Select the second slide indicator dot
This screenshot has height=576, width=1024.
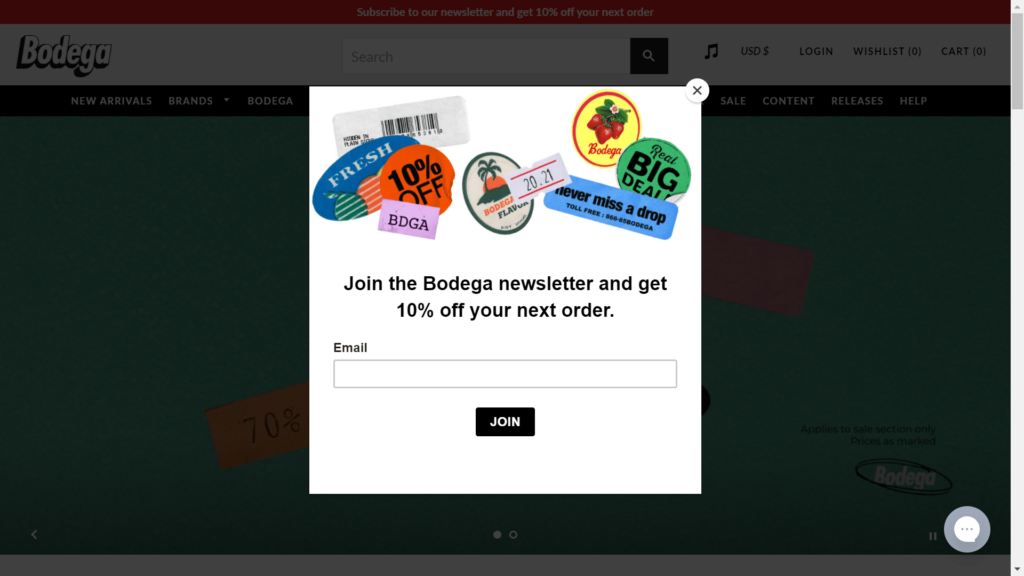click(x=513, y=534)
